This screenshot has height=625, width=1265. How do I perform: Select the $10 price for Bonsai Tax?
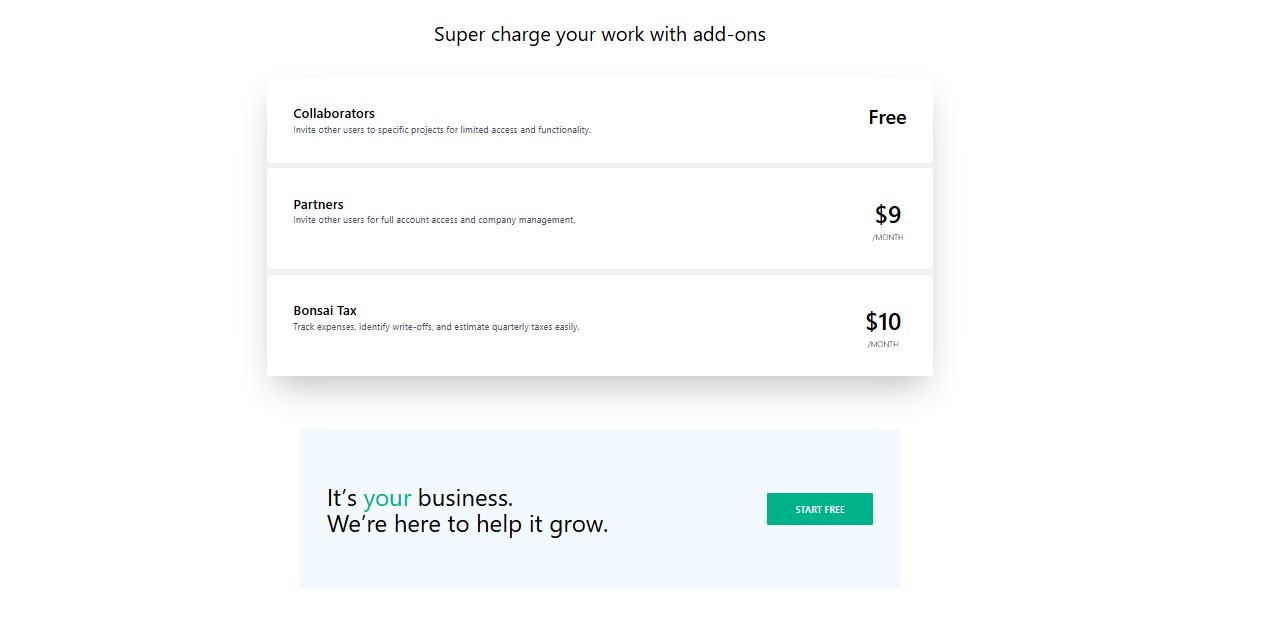[883, 322]
